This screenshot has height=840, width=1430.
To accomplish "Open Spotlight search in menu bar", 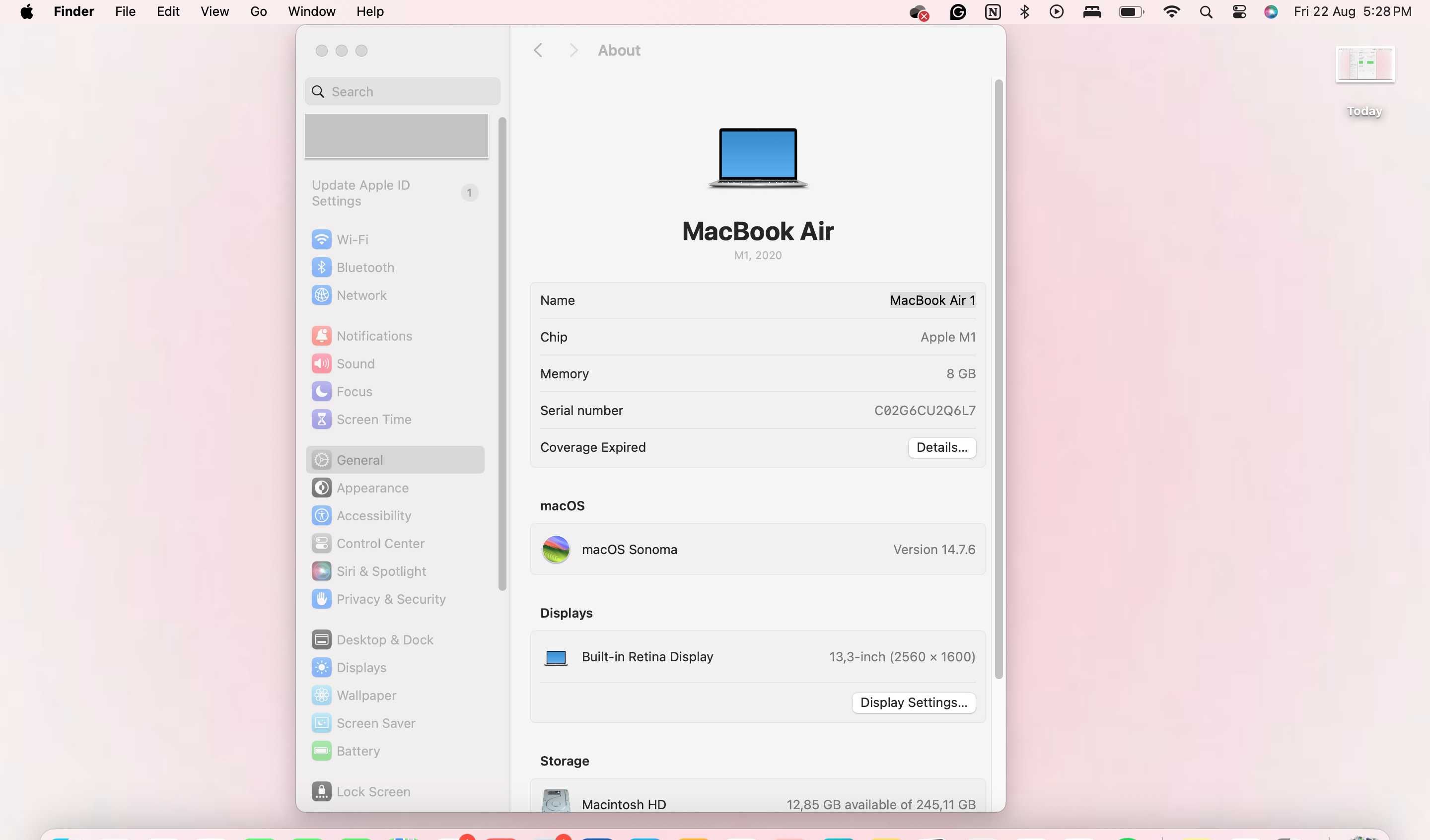I will coord(1206,11).
